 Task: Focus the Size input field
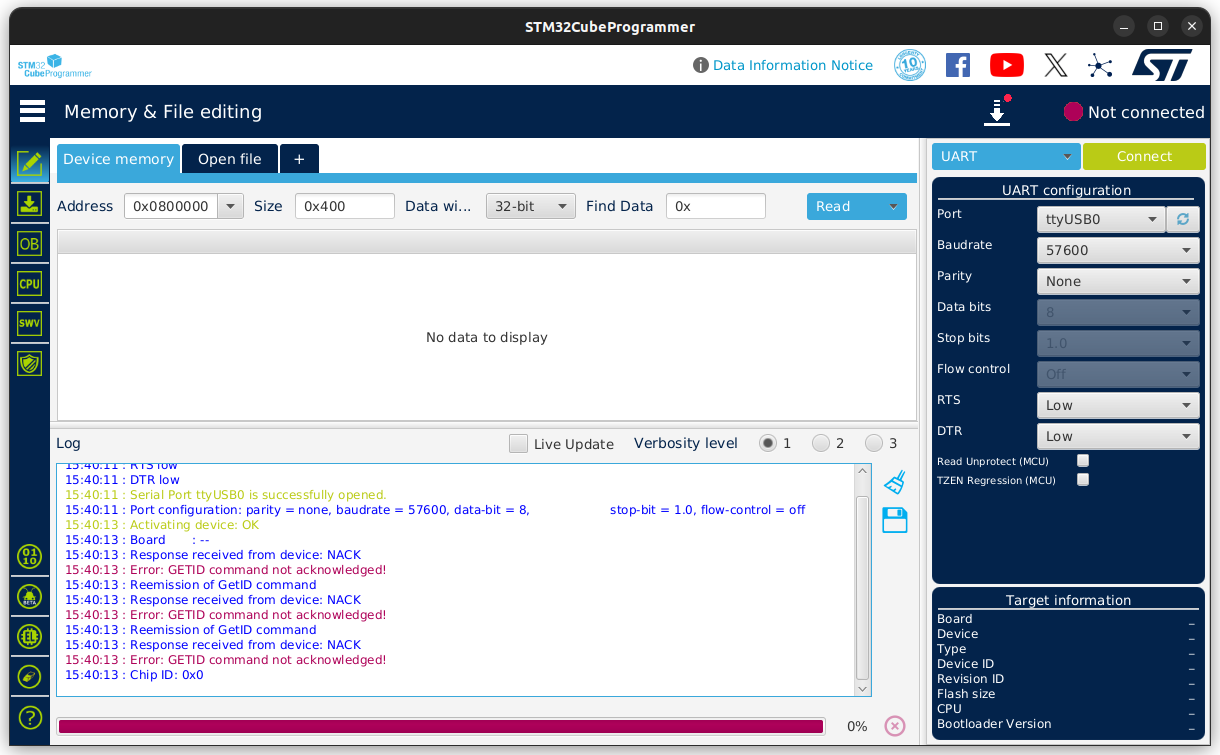tap(344, 206)
